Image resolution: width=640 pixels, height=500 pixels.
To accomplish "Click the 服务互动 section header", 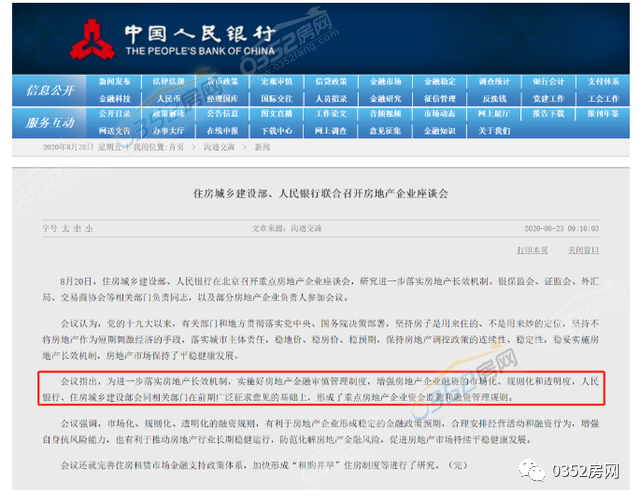I will 50,122.
